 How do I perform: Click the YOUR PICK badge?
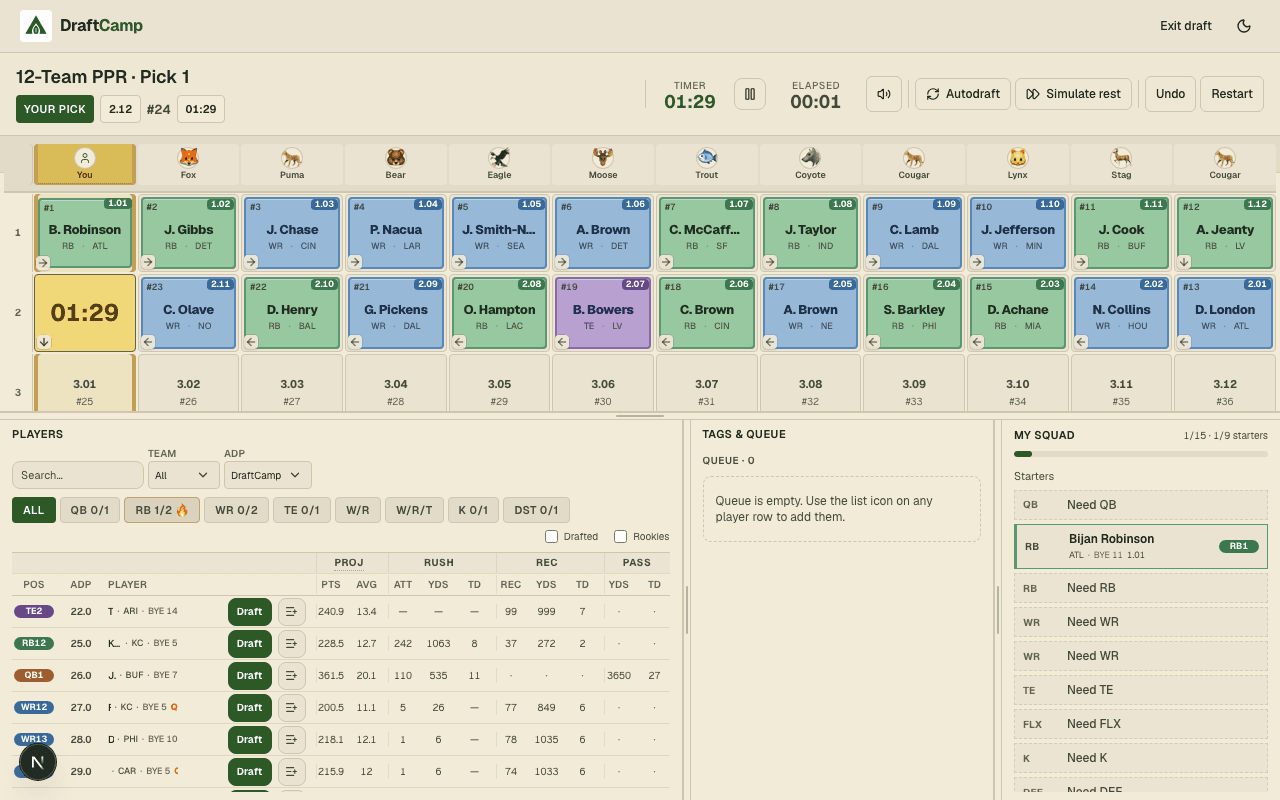55,109
